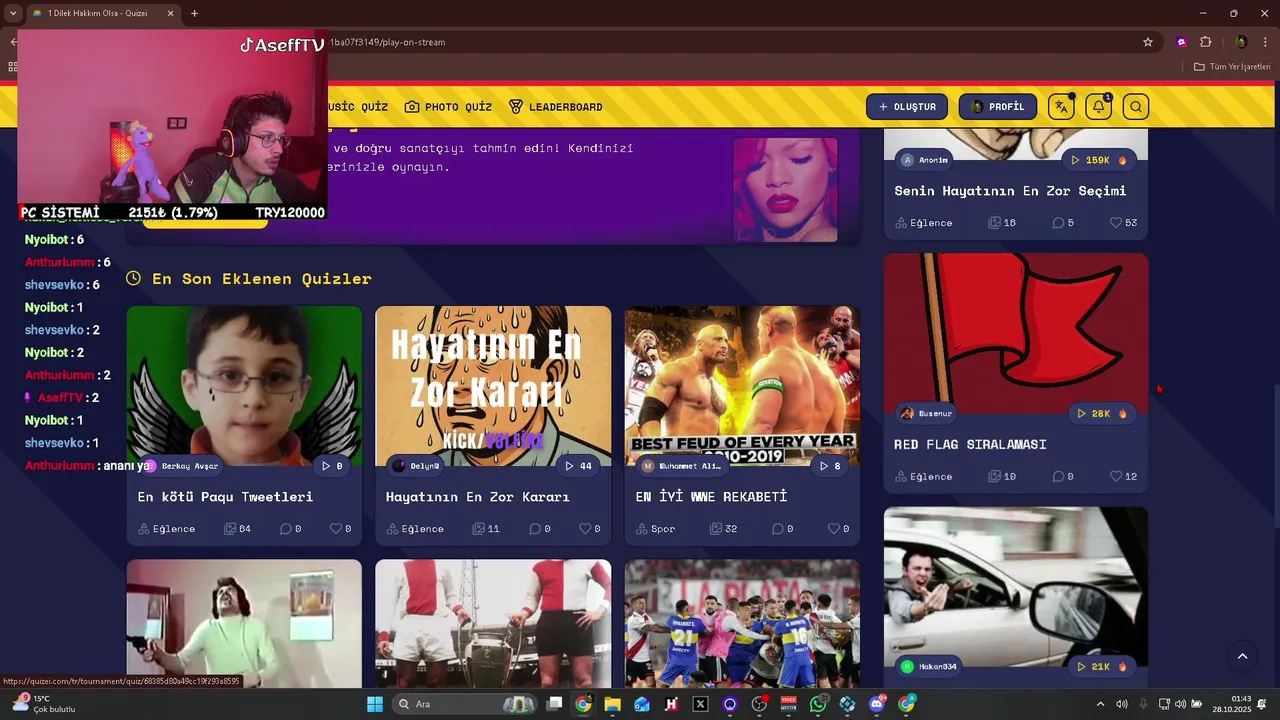Open the PROFİL button

(x=998, y=107)
